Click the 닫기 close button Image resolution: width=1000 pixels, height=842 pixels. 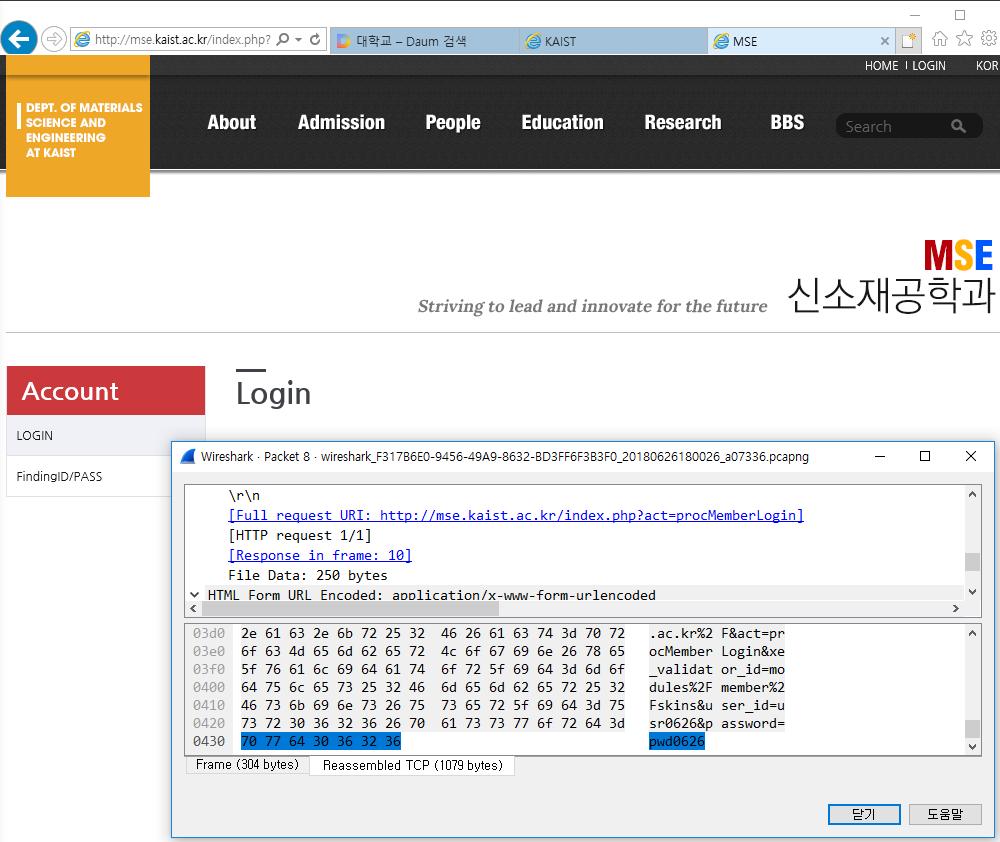864,815
